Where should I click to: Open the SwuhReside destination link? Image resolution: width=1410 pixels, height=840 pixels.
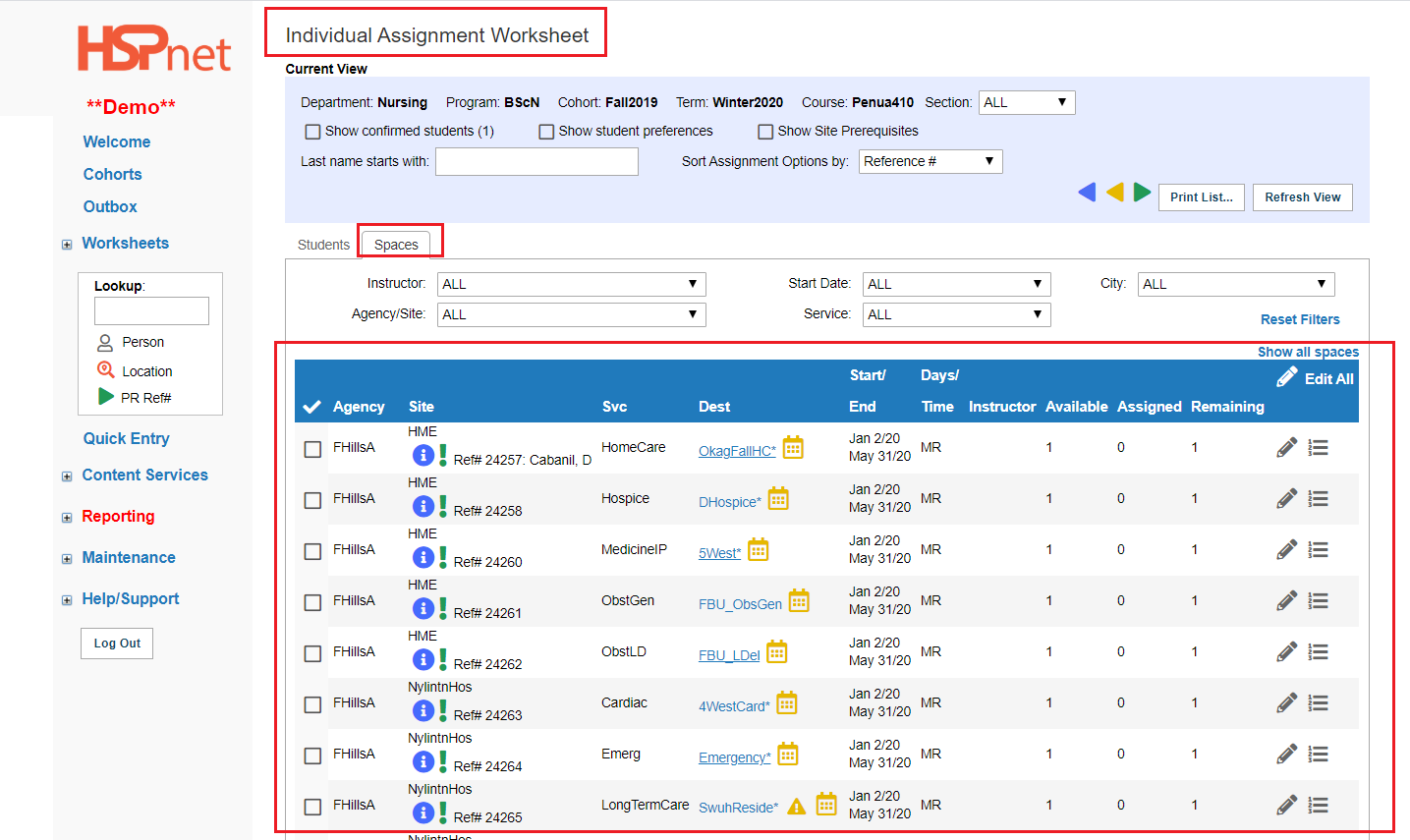pyautogui.click(x=738, y=808)
